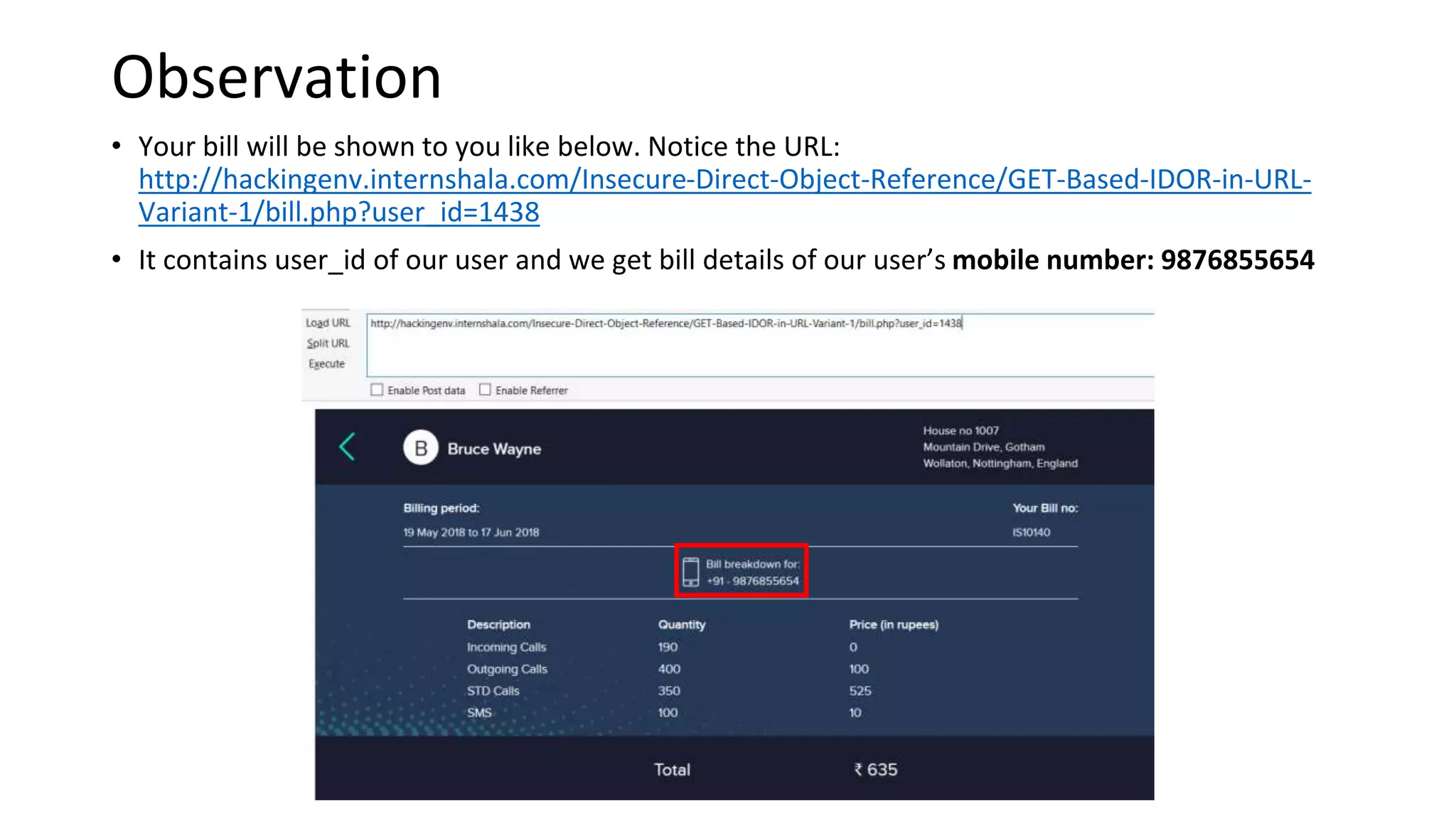This screenshot has height=819, width=1456.
Task: Click the Outgoing Calls row label
Action: coord(507,670)
